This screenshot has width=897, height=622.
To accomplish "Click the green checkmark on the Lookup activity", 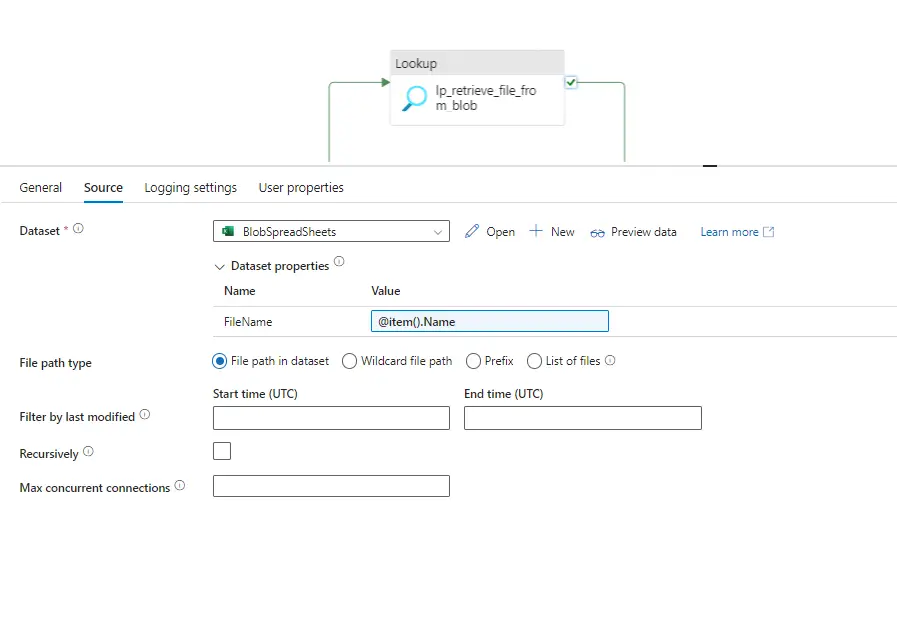I will coord(570,82).
